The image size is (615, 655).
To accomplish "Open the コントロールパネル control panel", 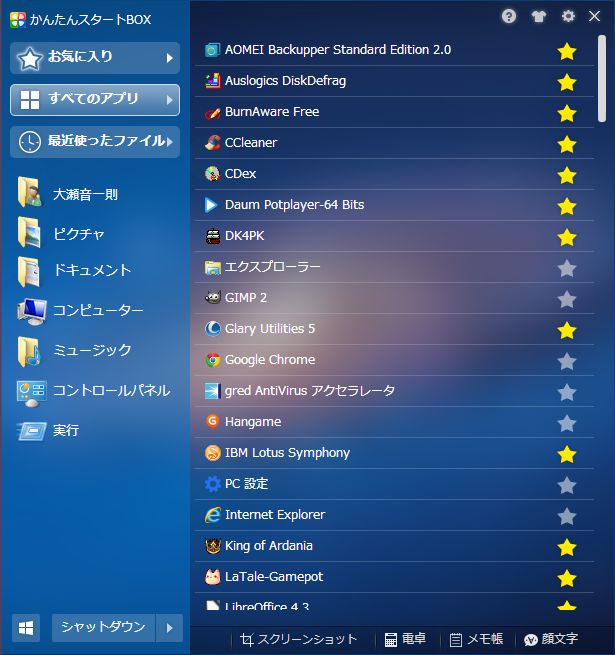I will 94,391.
